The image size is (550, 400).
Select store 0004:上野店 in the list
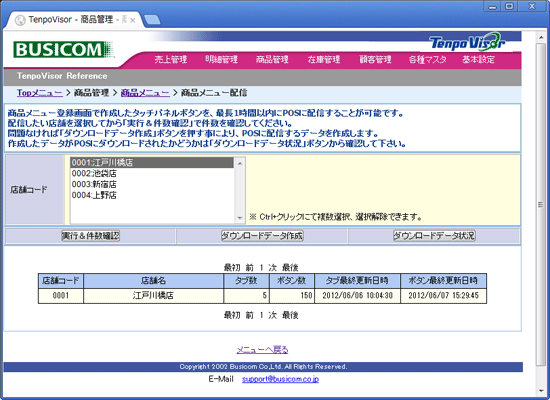(x=152, y=195)
